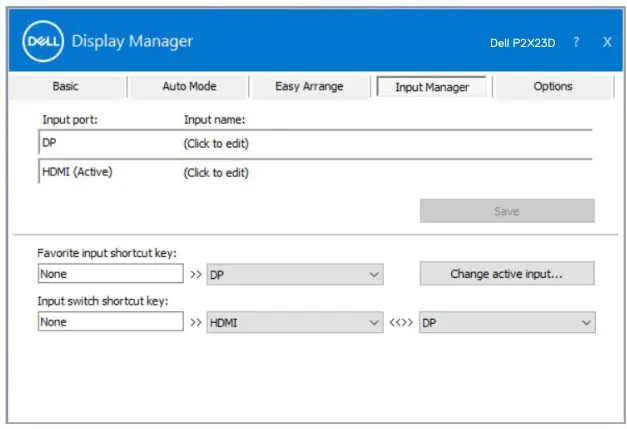
Task: Click the Dell logo icon
Action: pos(43,41)
